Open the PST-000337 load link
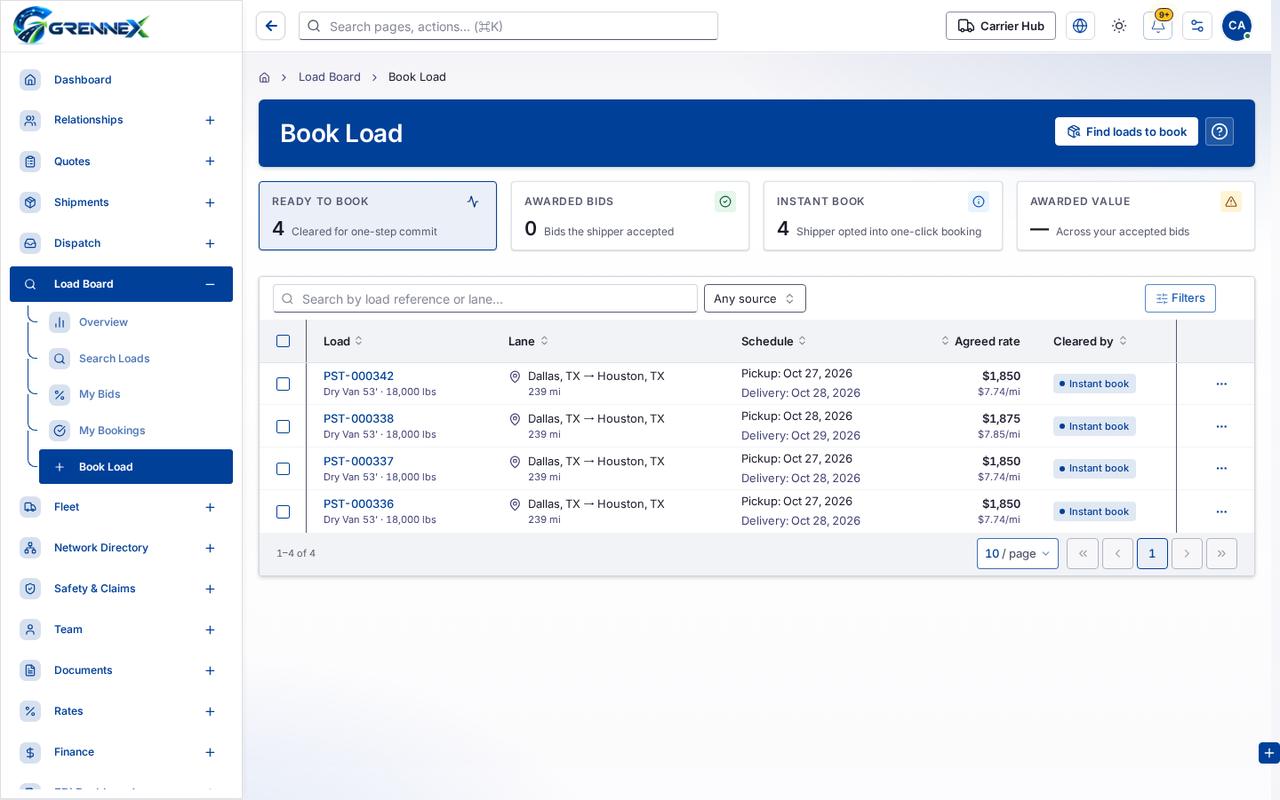The height and width of the screenshot is (800, 1280). 358,461
